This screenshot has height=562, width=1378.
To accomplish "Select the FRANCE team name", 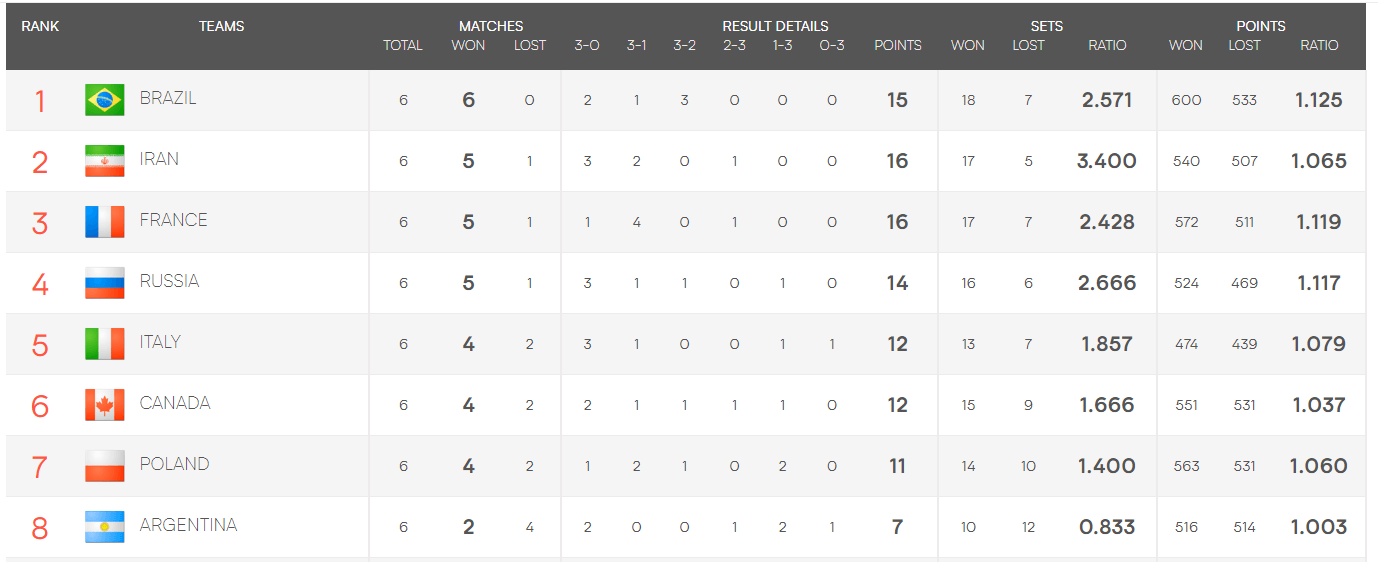I will point(174,220).
